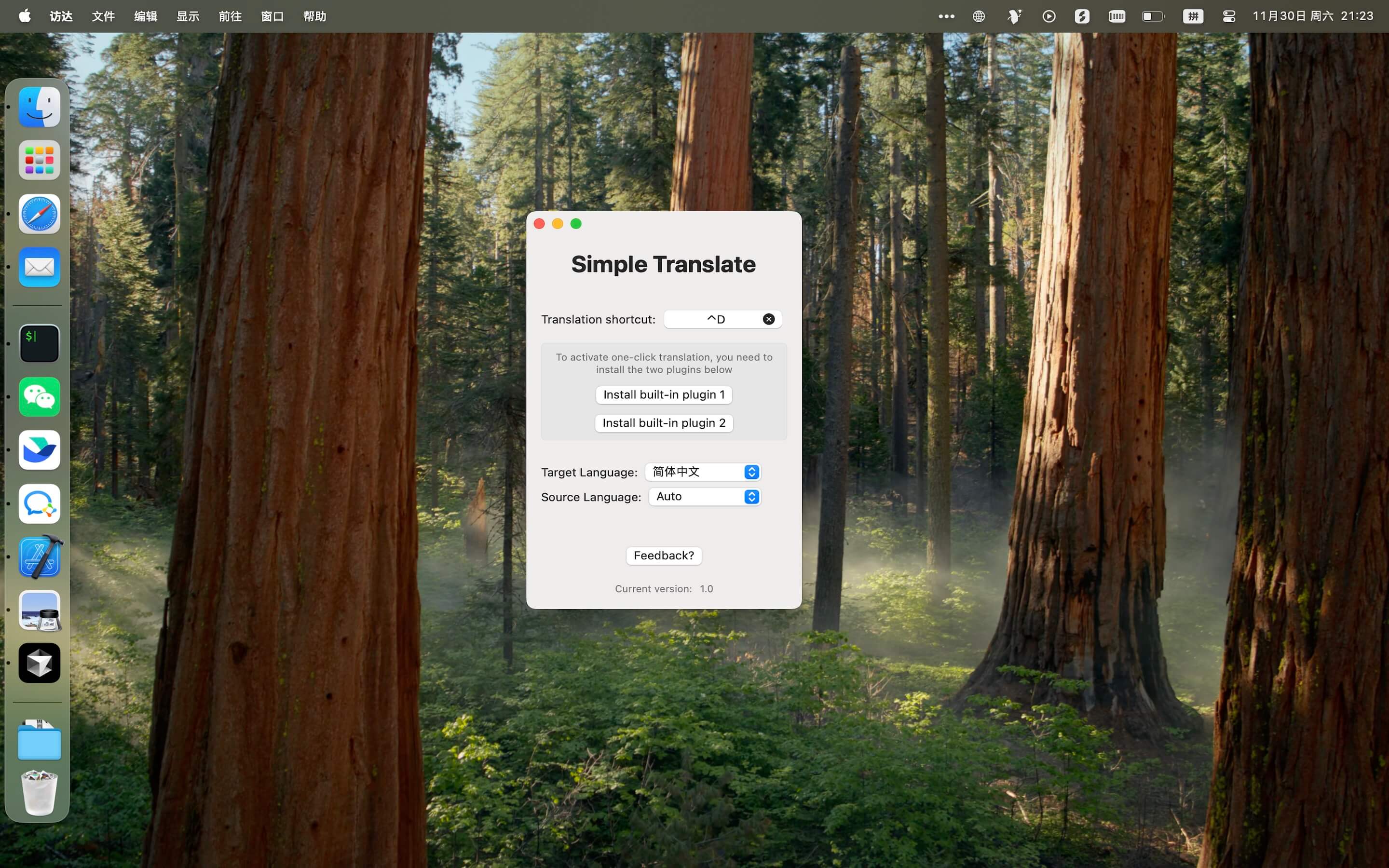The image size is (1389, 868).
Task: Launch Xcode with the hammer icon
Action: pos(39,557)
